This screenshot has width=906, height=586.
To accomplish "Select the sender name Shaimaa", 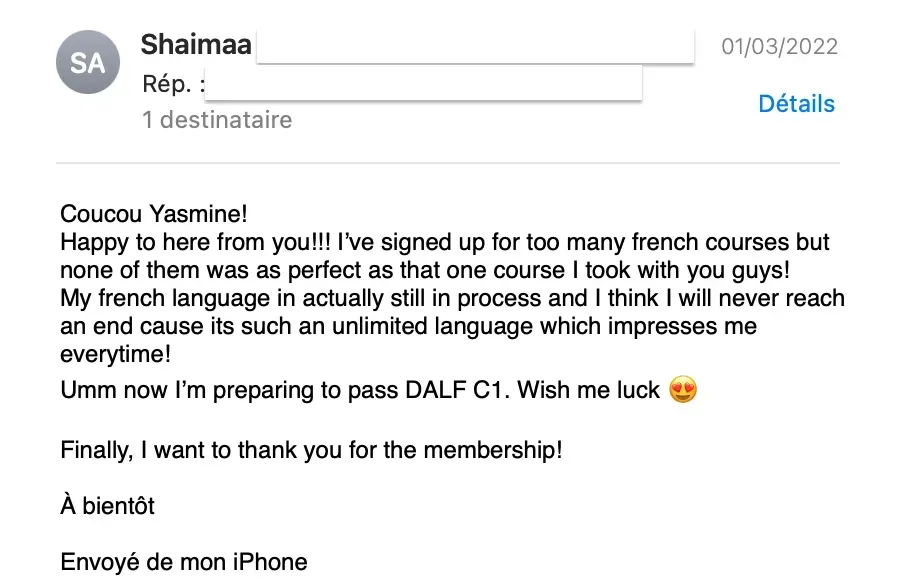I will (196, 45).
